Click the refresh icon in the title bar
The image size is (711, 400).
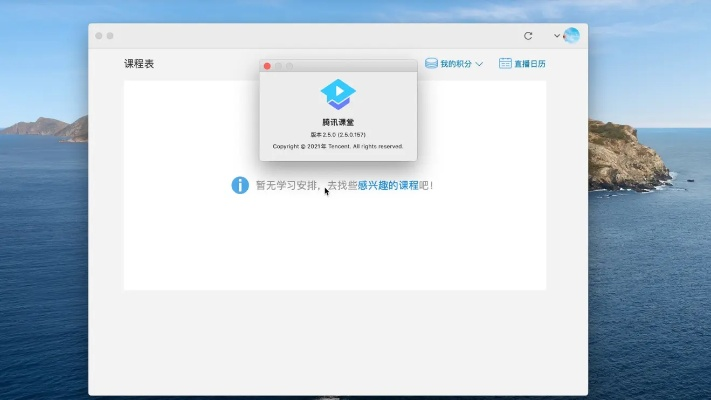click(x=528, y=36)
